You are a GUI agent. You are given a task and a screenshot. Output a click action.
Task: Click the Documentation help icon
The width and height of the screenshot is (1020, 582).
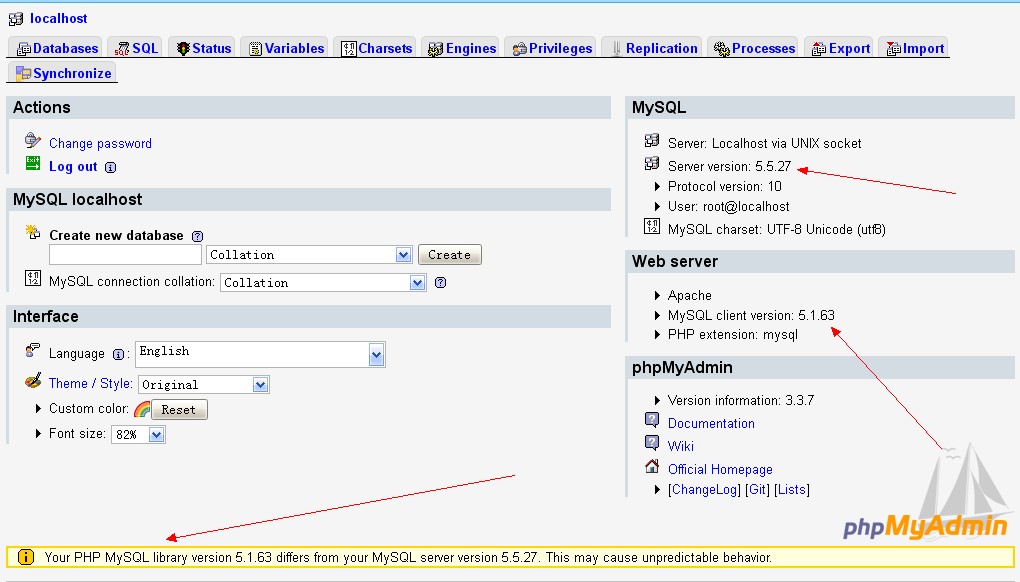point(652,419)
